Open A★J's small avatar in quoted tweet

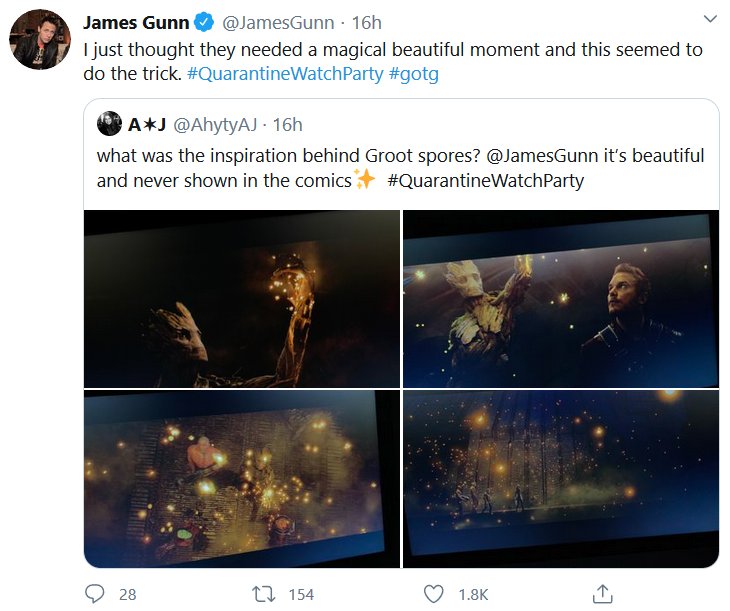[109, 124]
